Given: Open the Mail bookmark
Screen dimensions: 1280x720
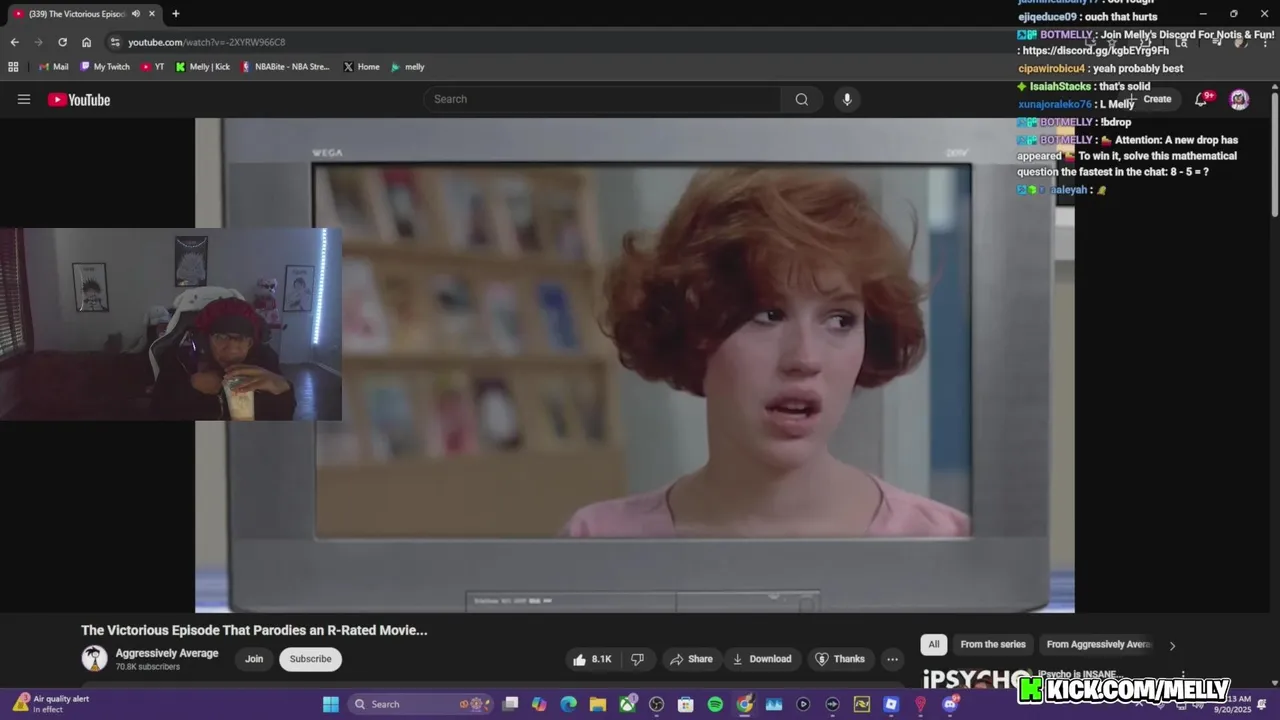Looking at the screenshot, I should click(53, 67).
